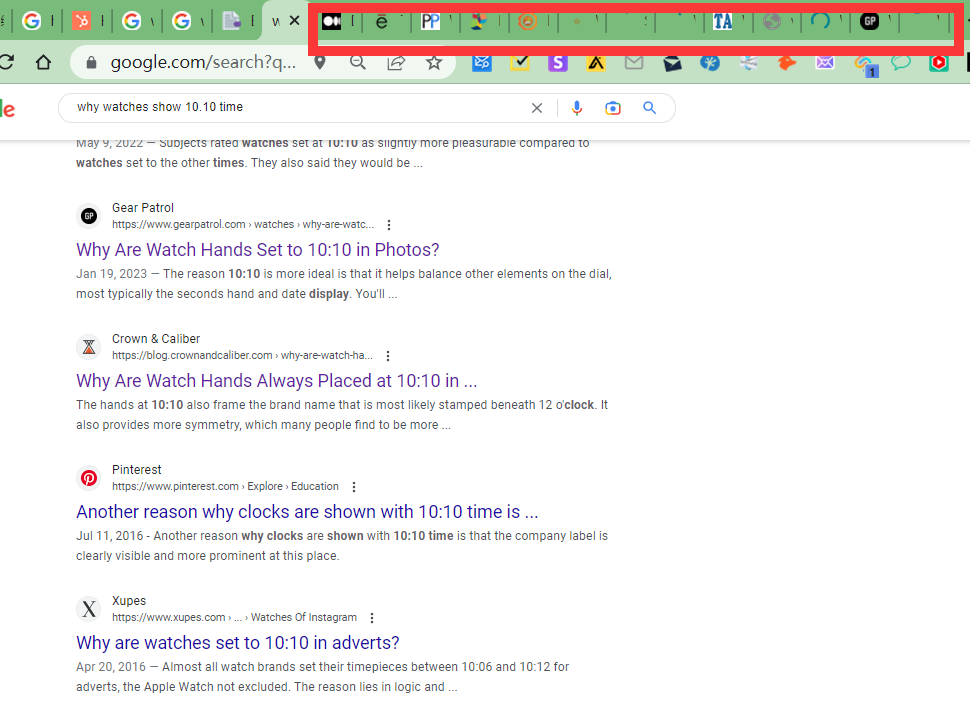Search by image with Google Lens
The width and height of the screenshot is (970, 726).
pos(612,108)
